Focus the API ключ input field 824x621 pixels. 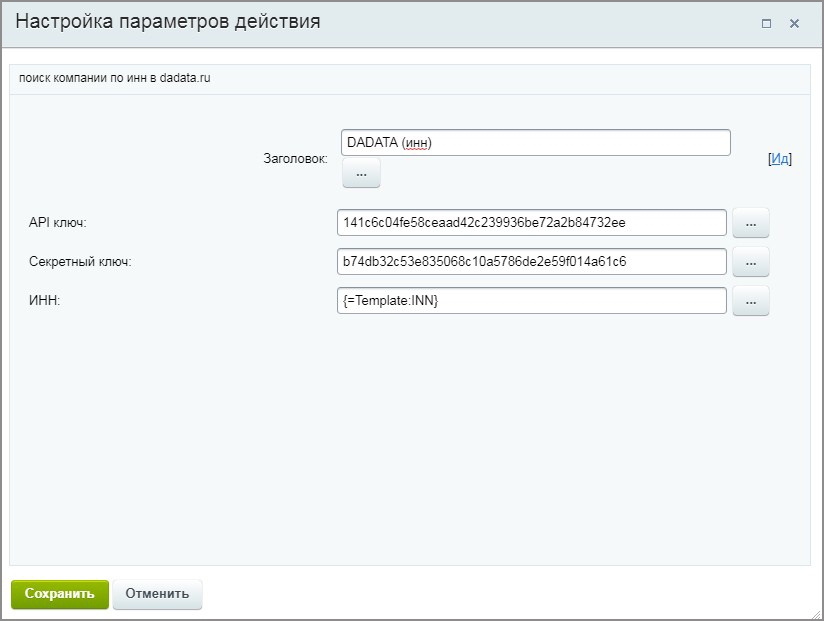click(532, 222)
